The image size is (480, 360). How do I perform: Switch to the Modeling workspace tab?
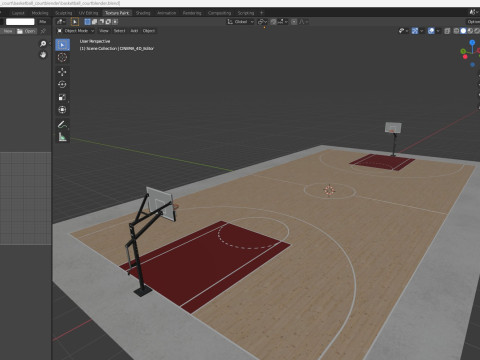point(40,13)
